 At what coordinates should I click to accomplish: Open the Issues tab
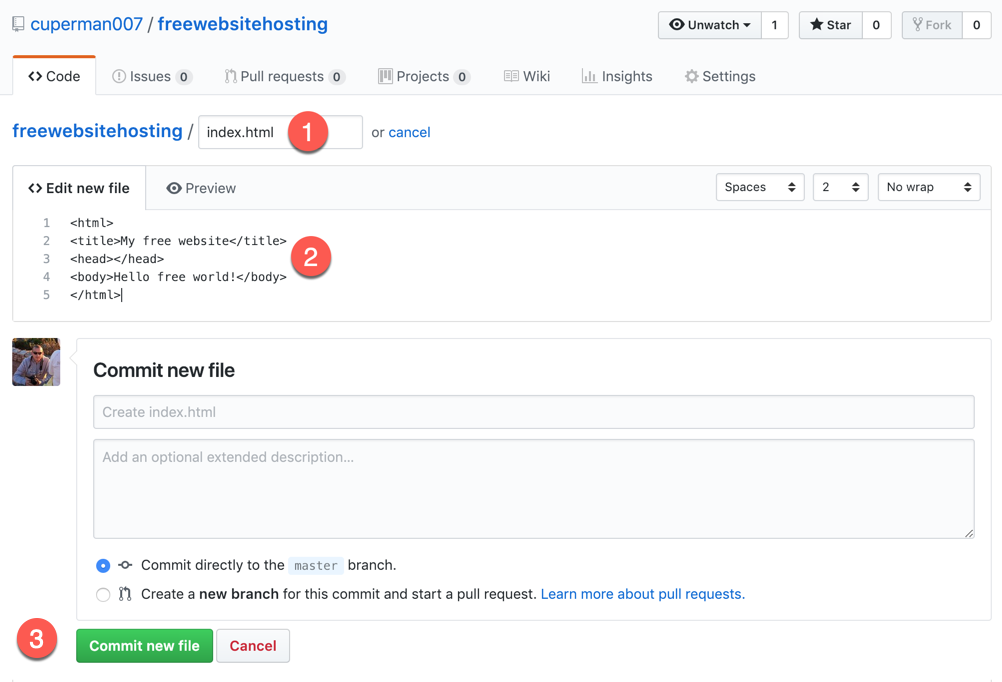click(150, 76)
